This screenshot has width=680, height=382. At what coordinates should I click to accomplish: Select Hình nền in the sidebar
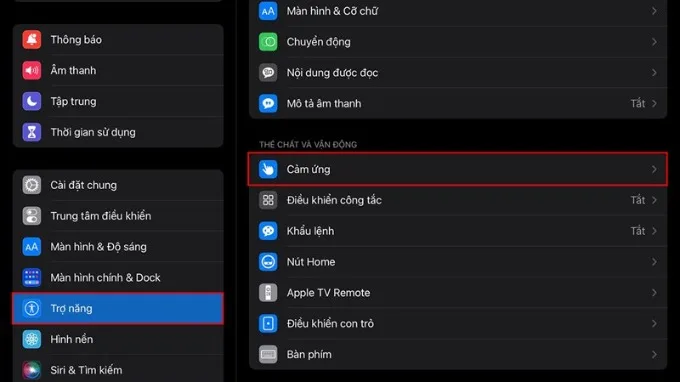click(x=118, y=339)
